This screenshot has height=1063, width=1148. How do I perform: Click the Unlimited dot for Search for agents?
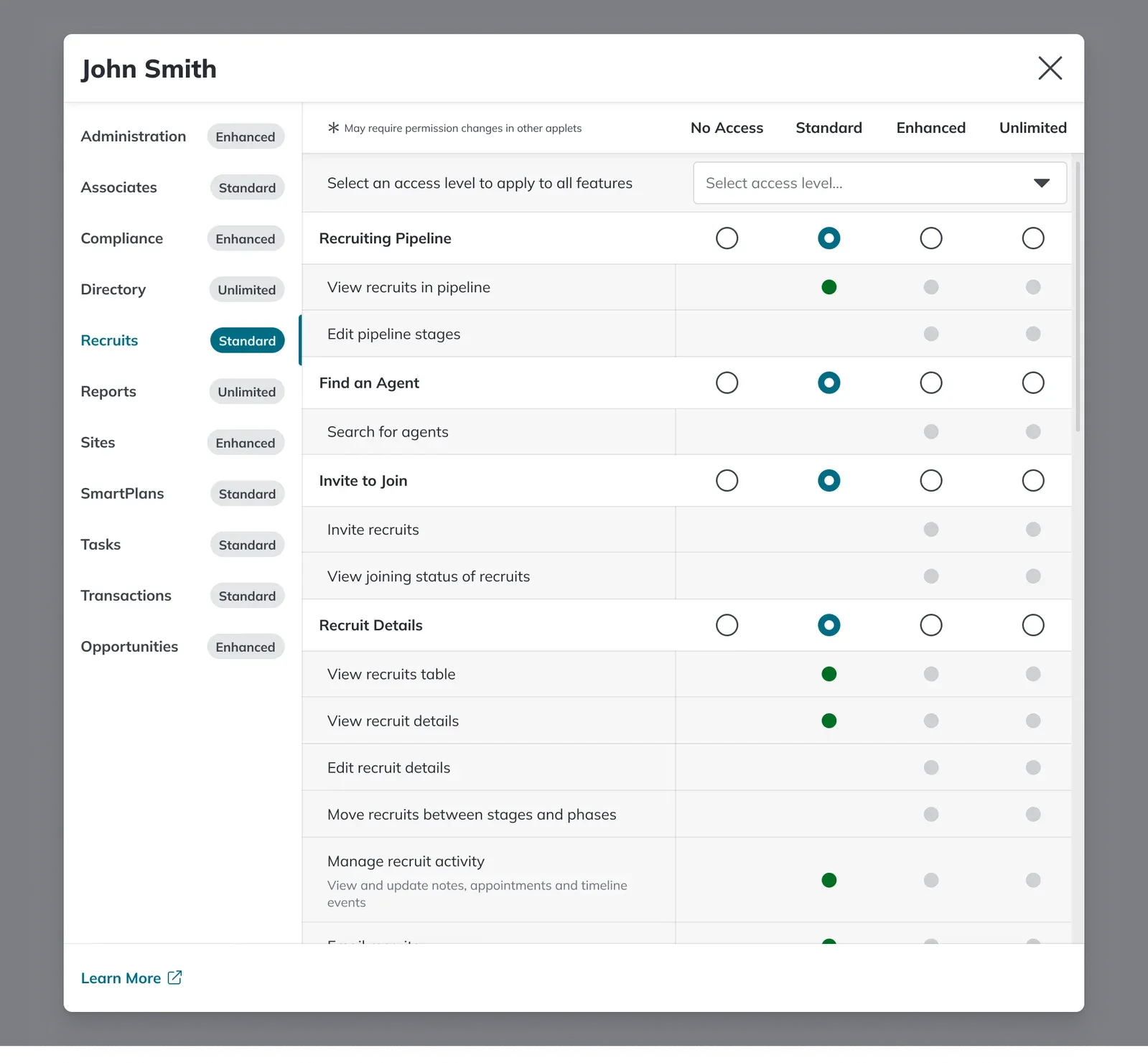[1032, 431]
